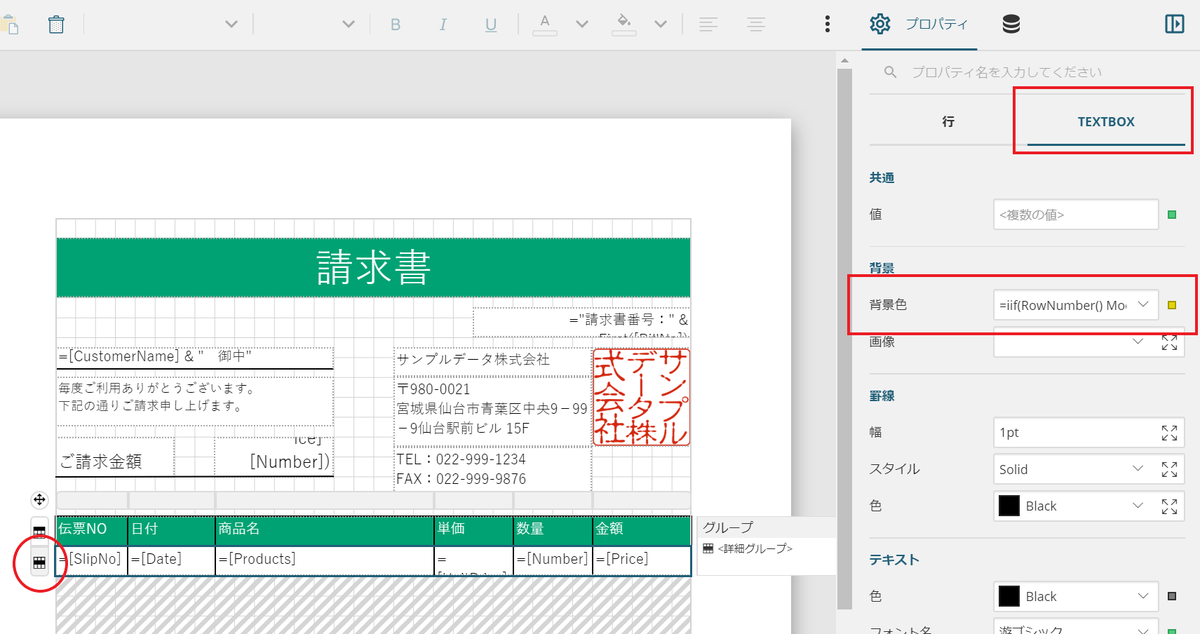Select the =[Price] detail cell
The width and height of the screenshot is (1200, 634).
(x=642, y=560)
